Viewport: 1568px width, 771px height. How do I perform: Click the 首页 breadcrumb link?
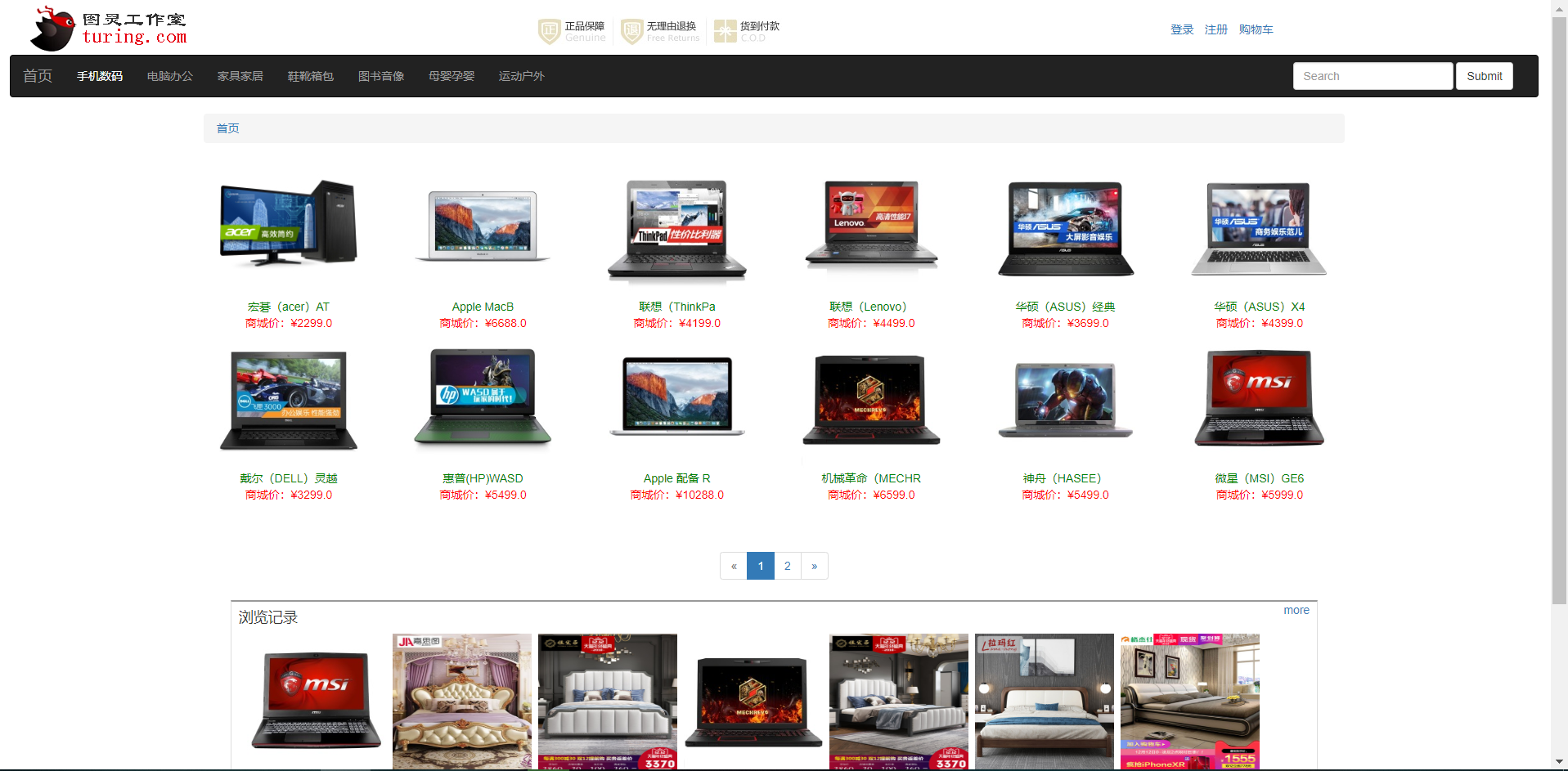[x=228, y=128]
